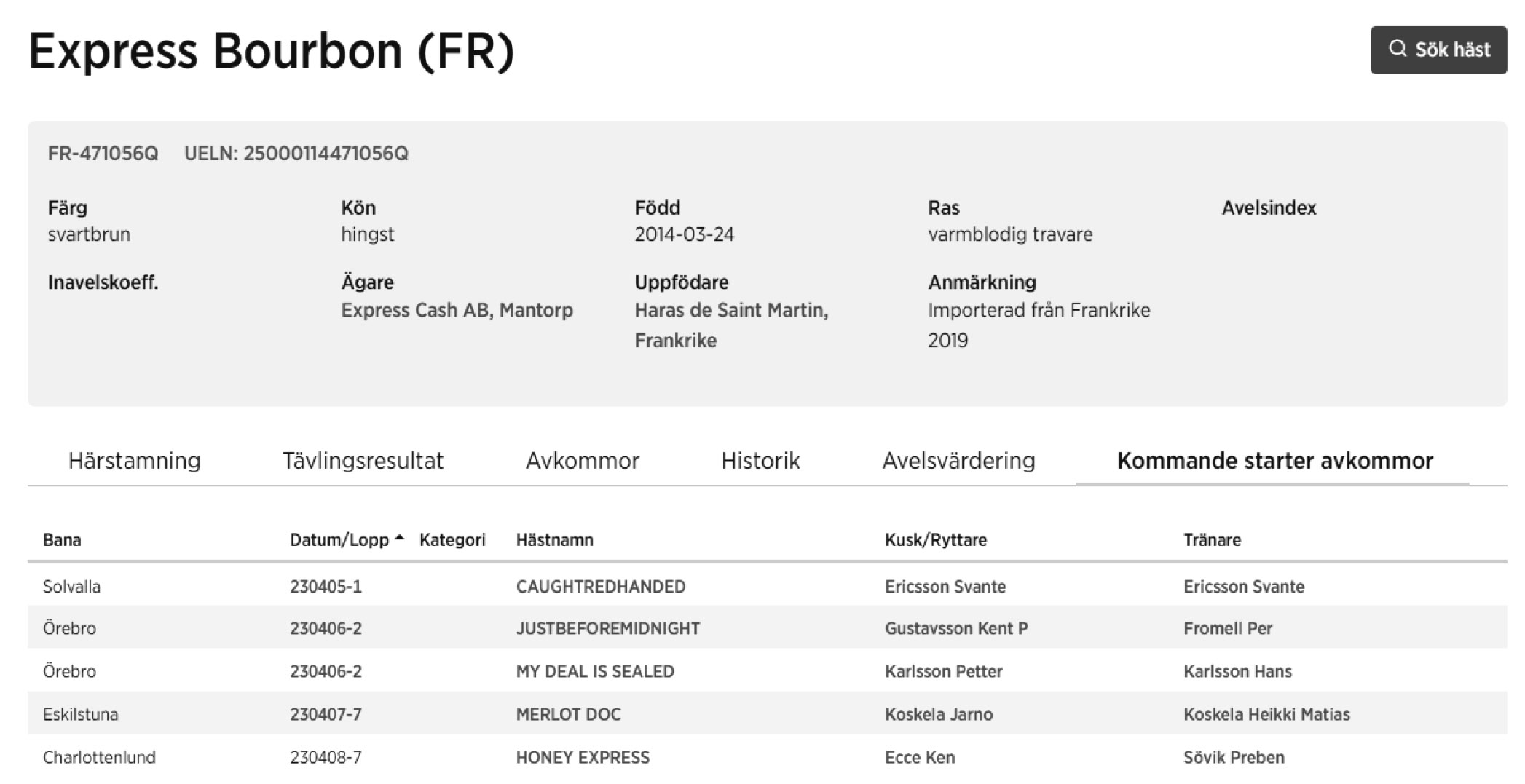This screenshot has height=784, width=1525.
Task: Select Kommande starter avkommor tab
Action: click(x=1274, y=460)
